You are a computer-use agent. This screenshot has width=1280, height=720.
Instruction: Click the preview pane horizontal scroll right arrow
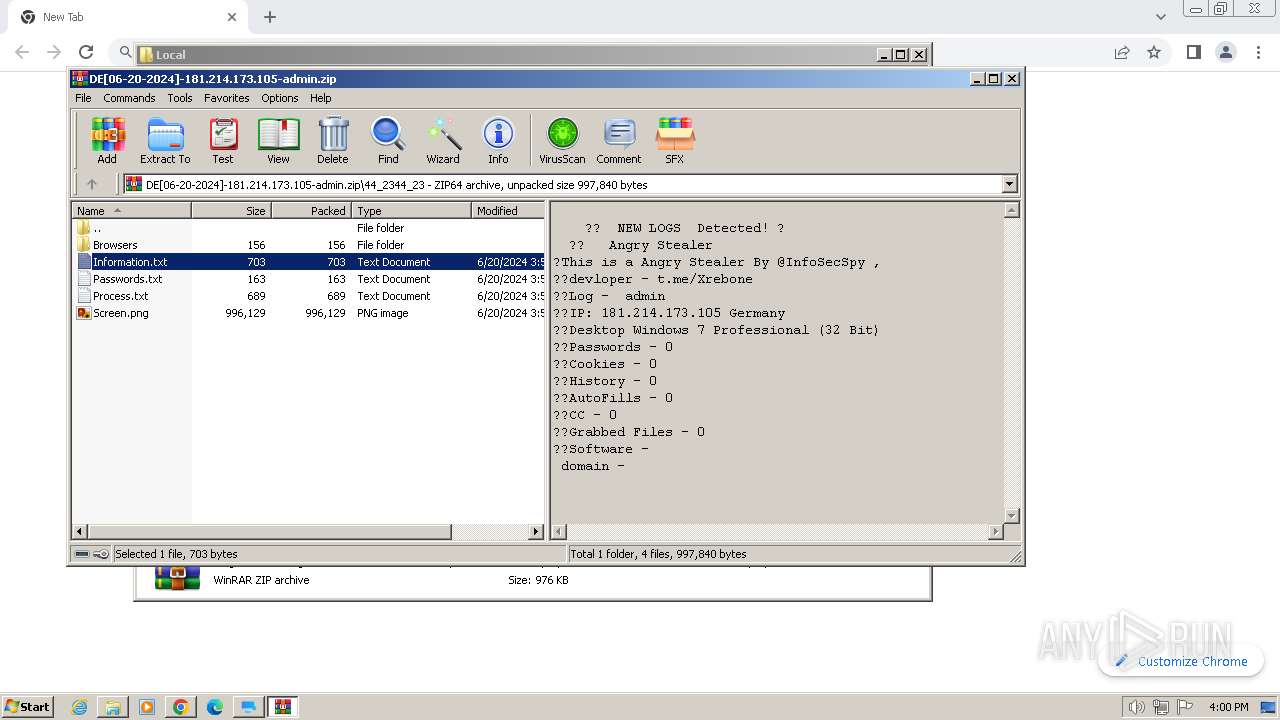coord(995,532)
